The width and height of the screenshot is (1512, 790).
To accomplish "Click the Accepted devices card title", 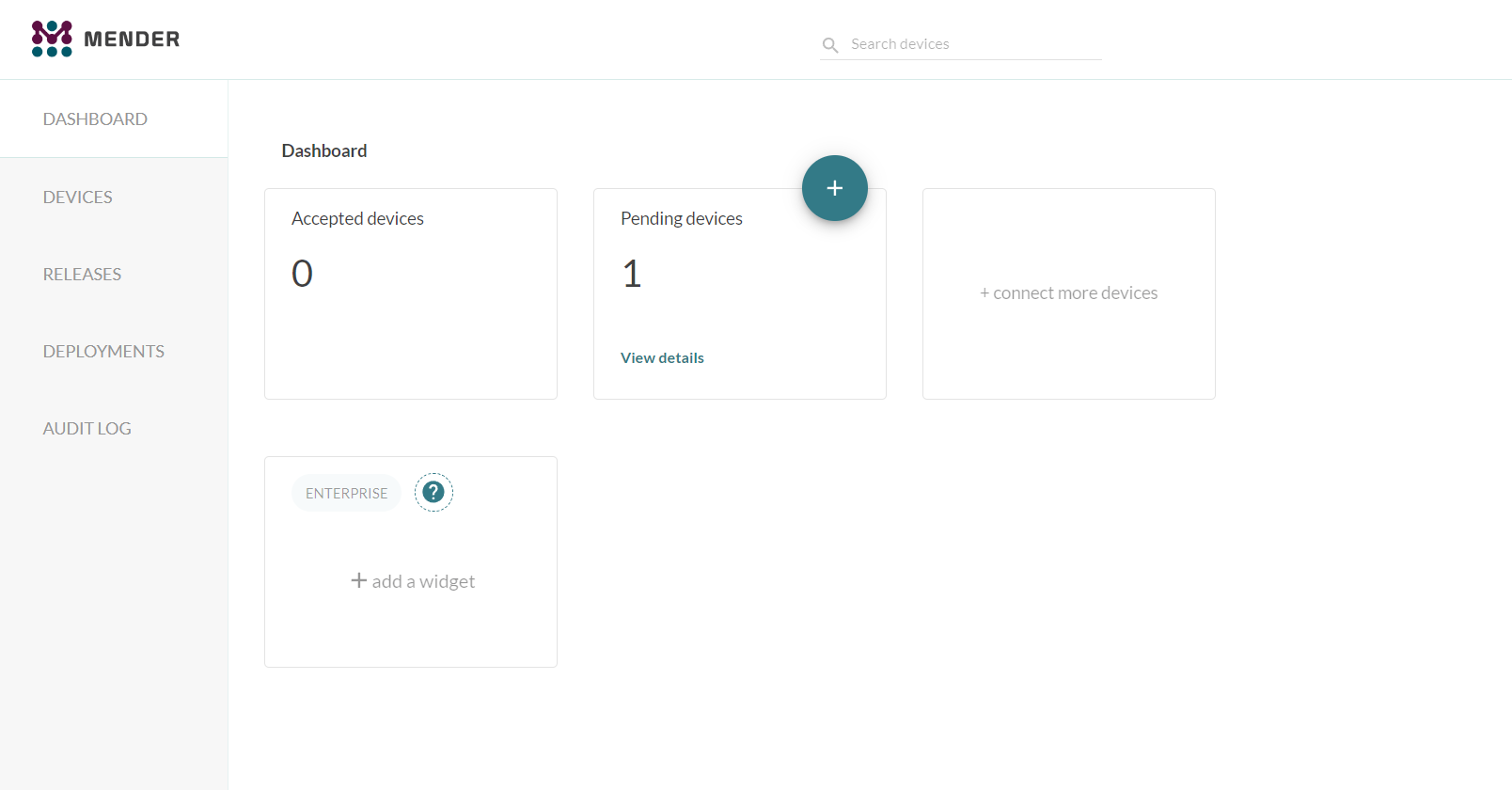I will click(357, 218).
